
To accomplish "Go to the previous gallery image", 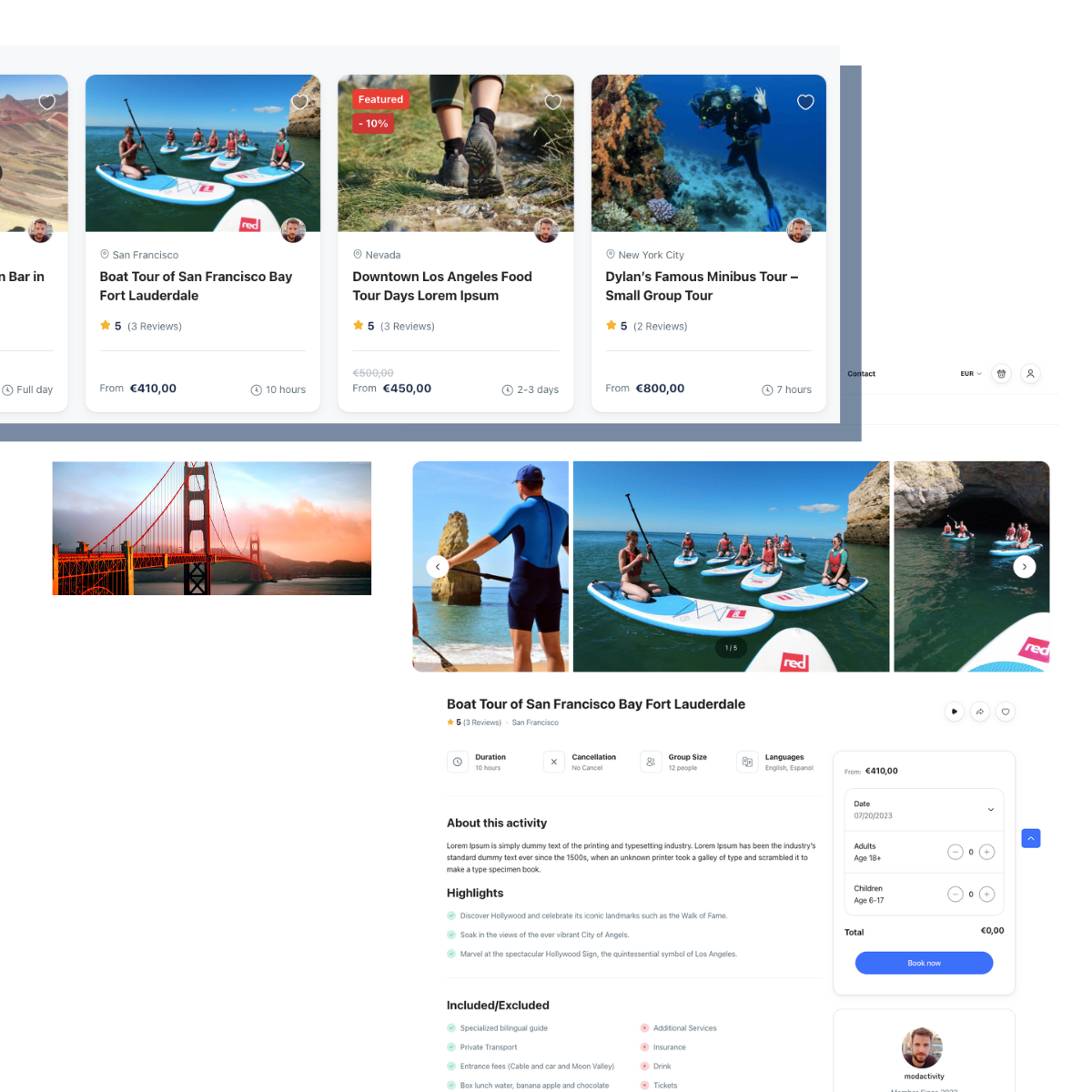I will tap(438, 567).
